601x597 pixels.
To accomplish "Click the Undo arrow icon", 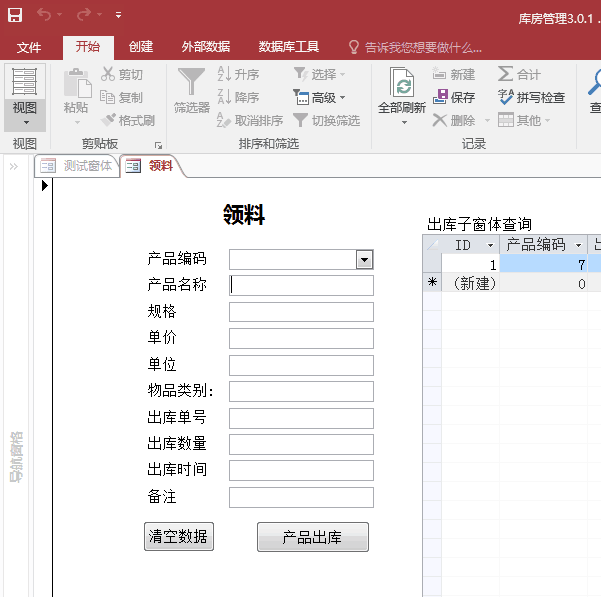I will (x=44, y=15).
